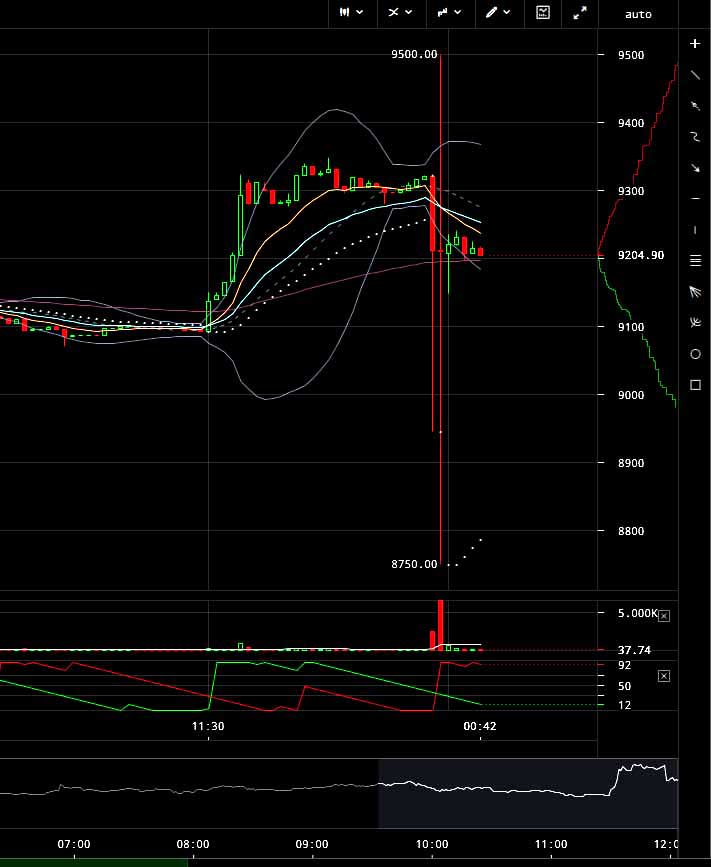This screenshot has width=711, height=867.
Task: Click the auto scale button
Action: (x=638, y=14)
